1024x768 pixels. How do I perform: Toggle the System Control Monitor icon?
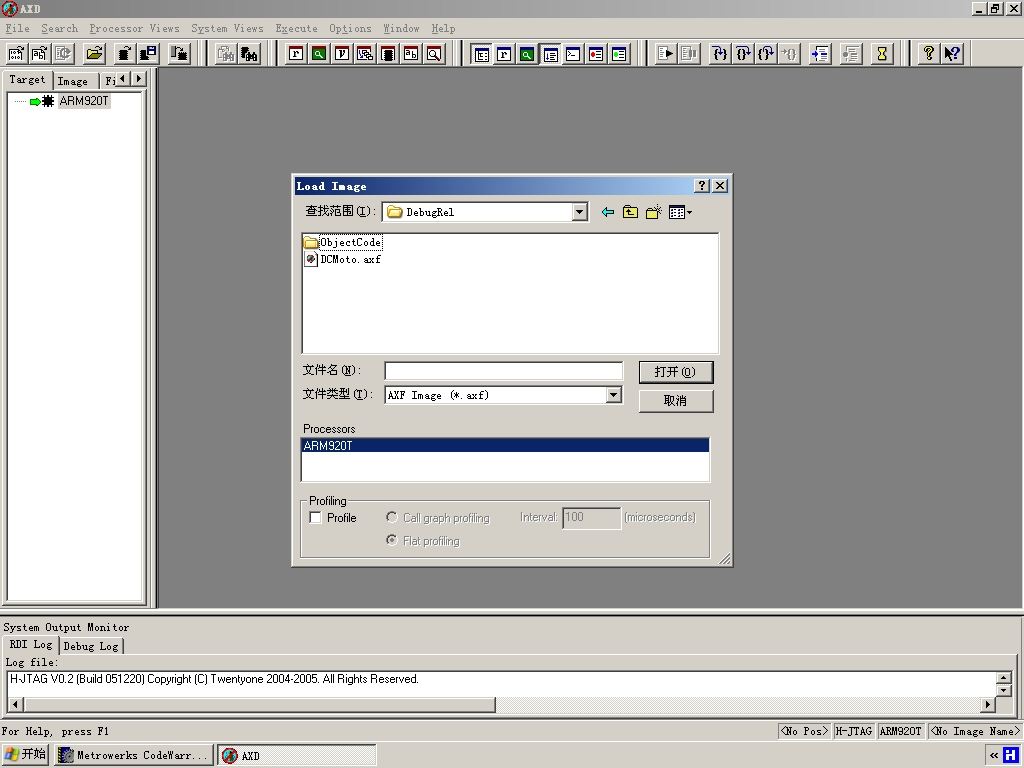pyautogui.click(x=481, y=54)
